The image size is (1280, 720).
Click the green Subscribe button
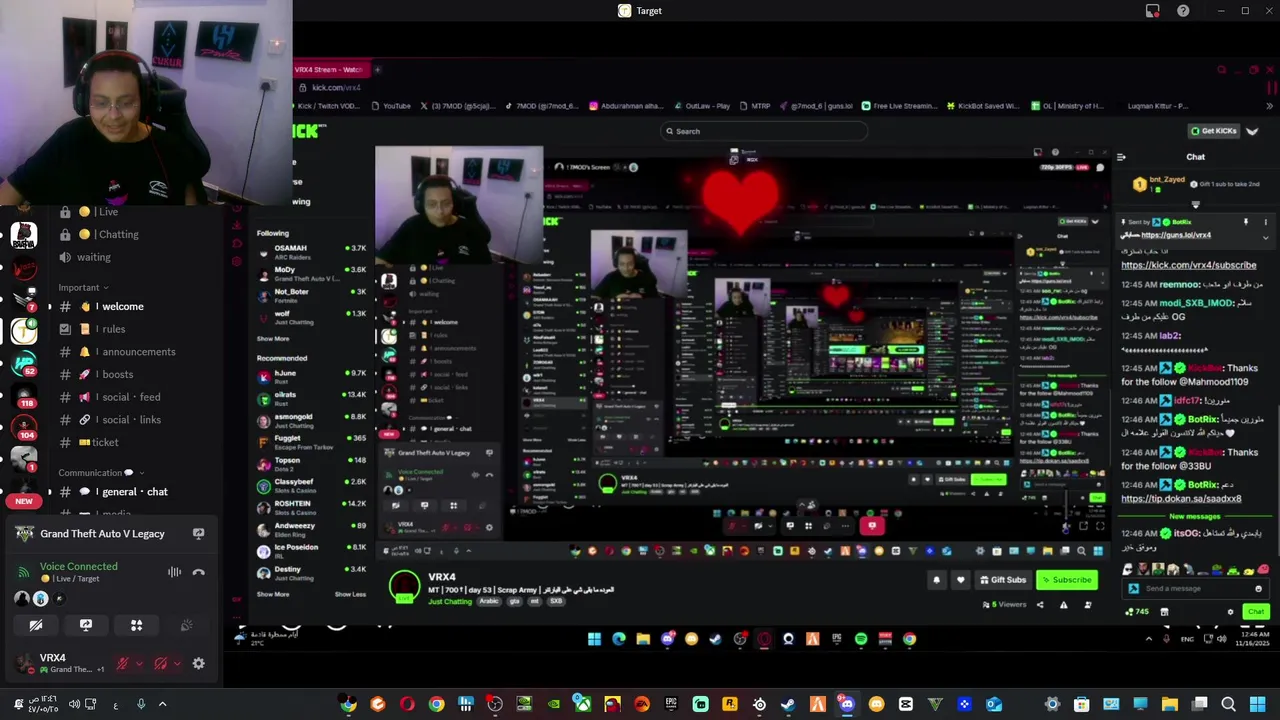tap(1066, 580)
